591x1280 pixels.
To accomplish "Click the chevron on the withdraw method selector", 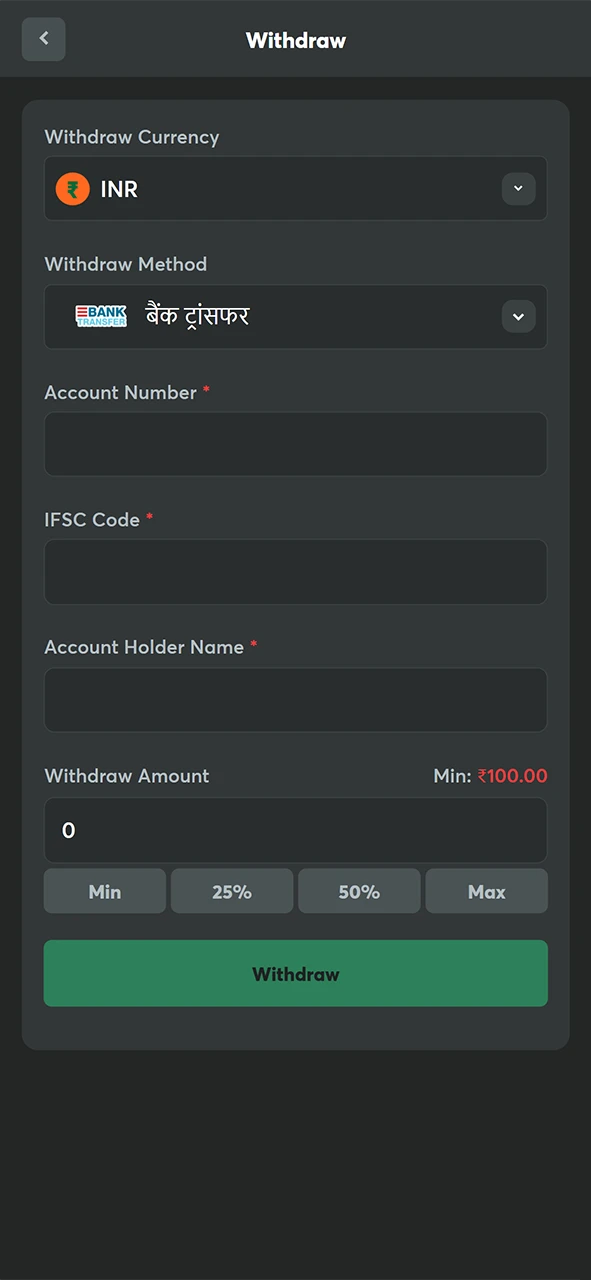I will coord(518,316).
